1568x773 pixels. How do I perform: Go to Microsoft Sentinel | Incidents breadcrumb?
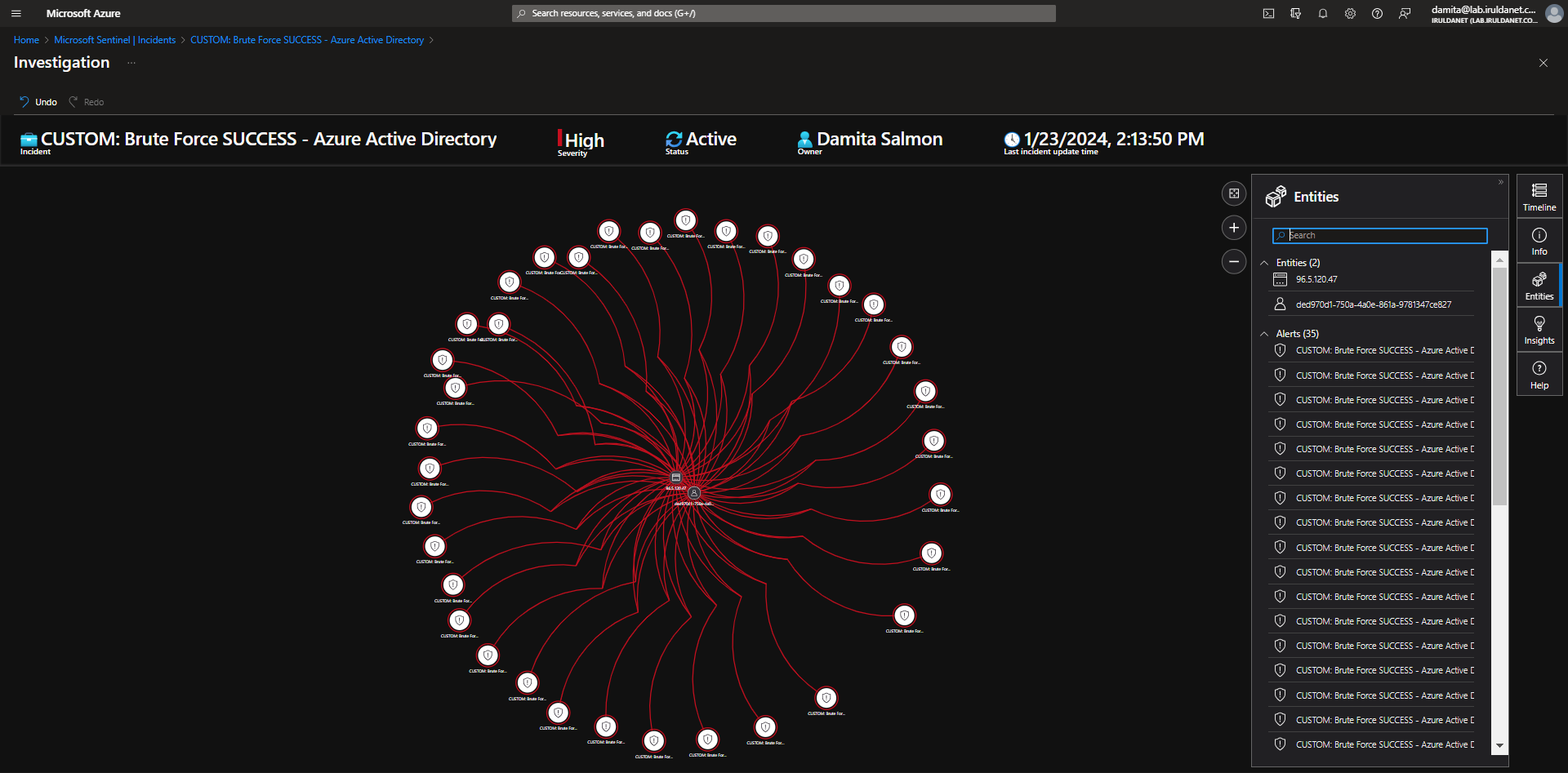tap(115, 40)
